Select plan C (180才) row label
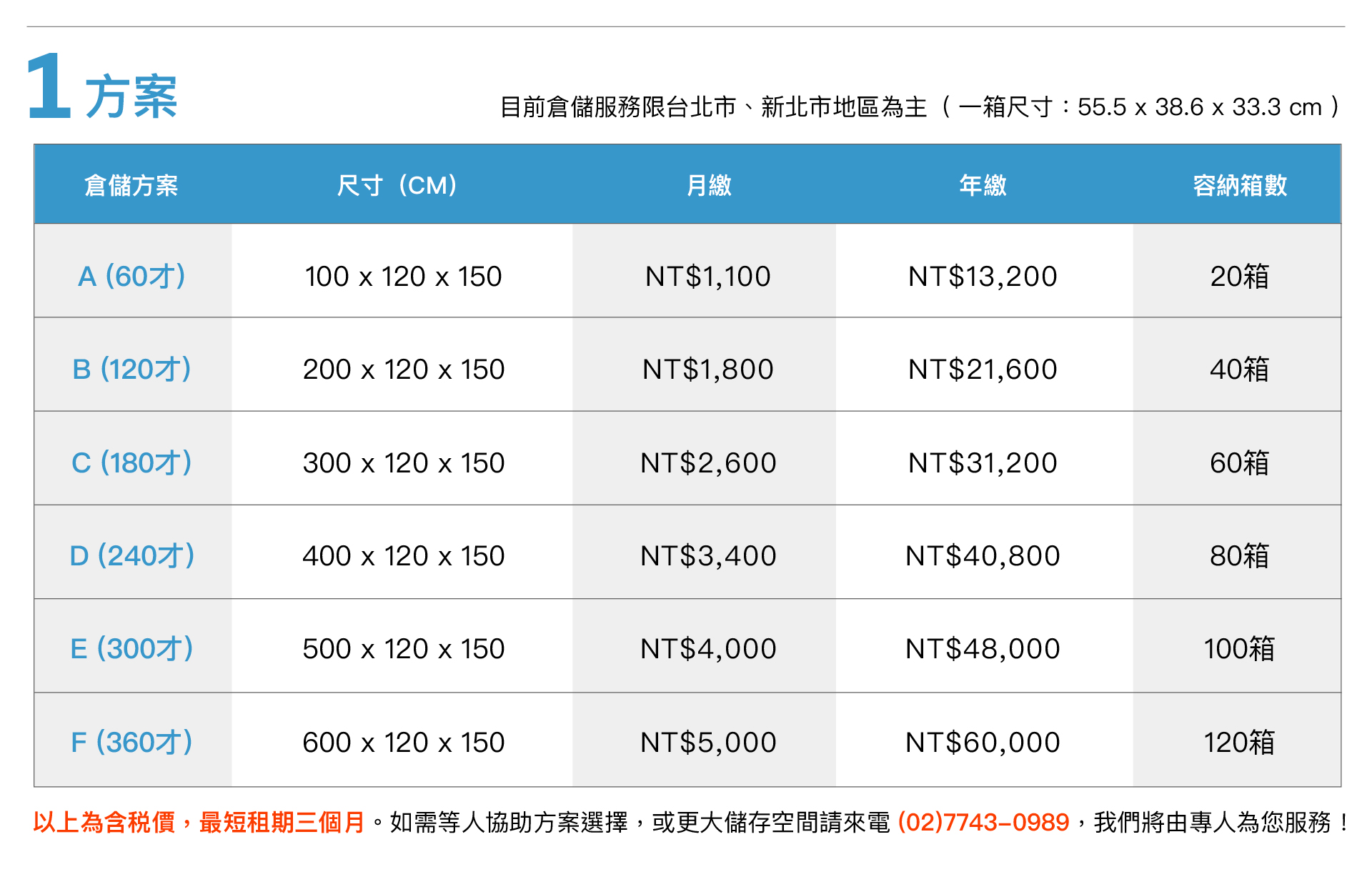The width and height of the screenshot is (1372, 887). 131,462
